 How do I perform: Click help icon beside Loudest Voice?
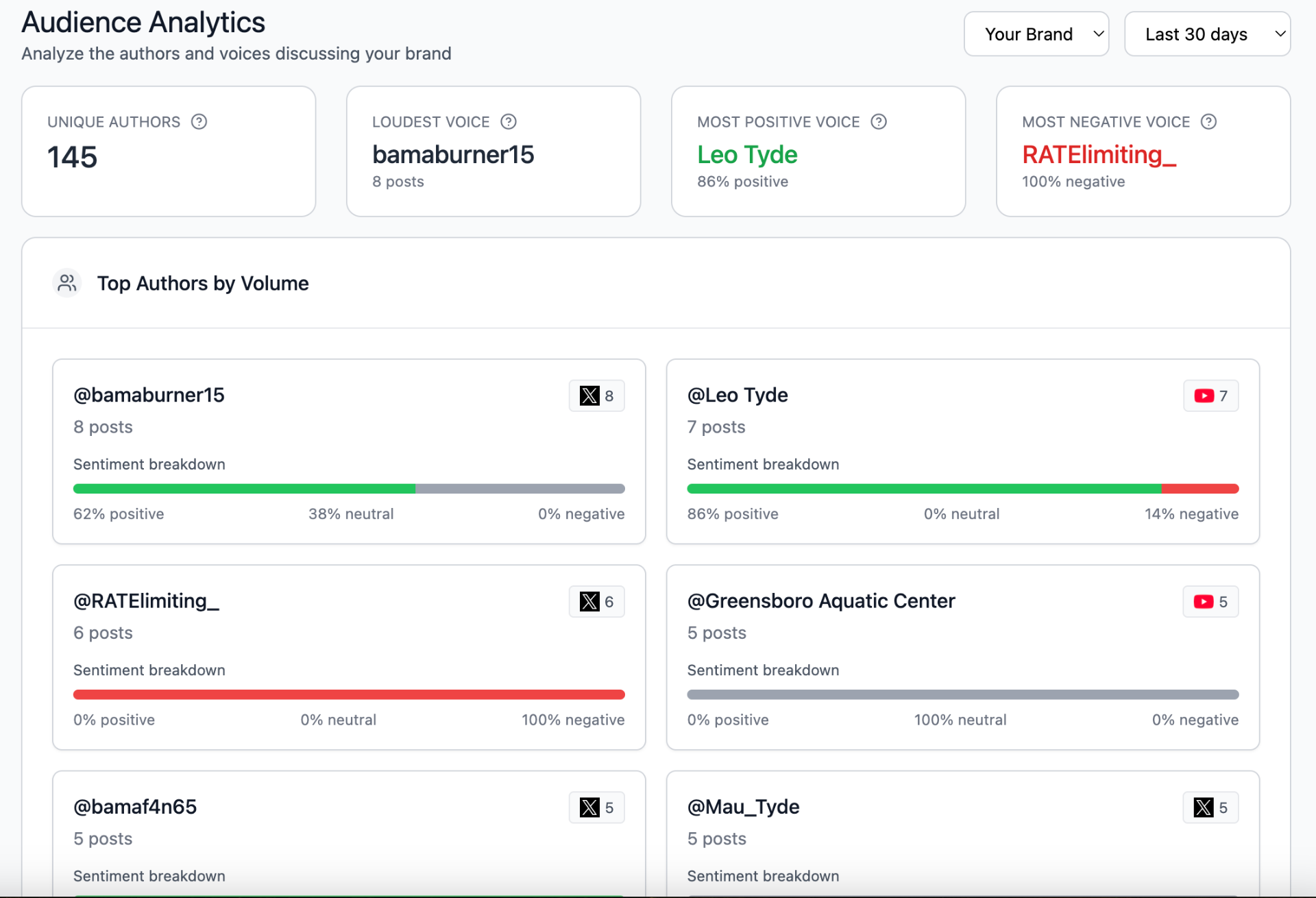click(508, 122)
